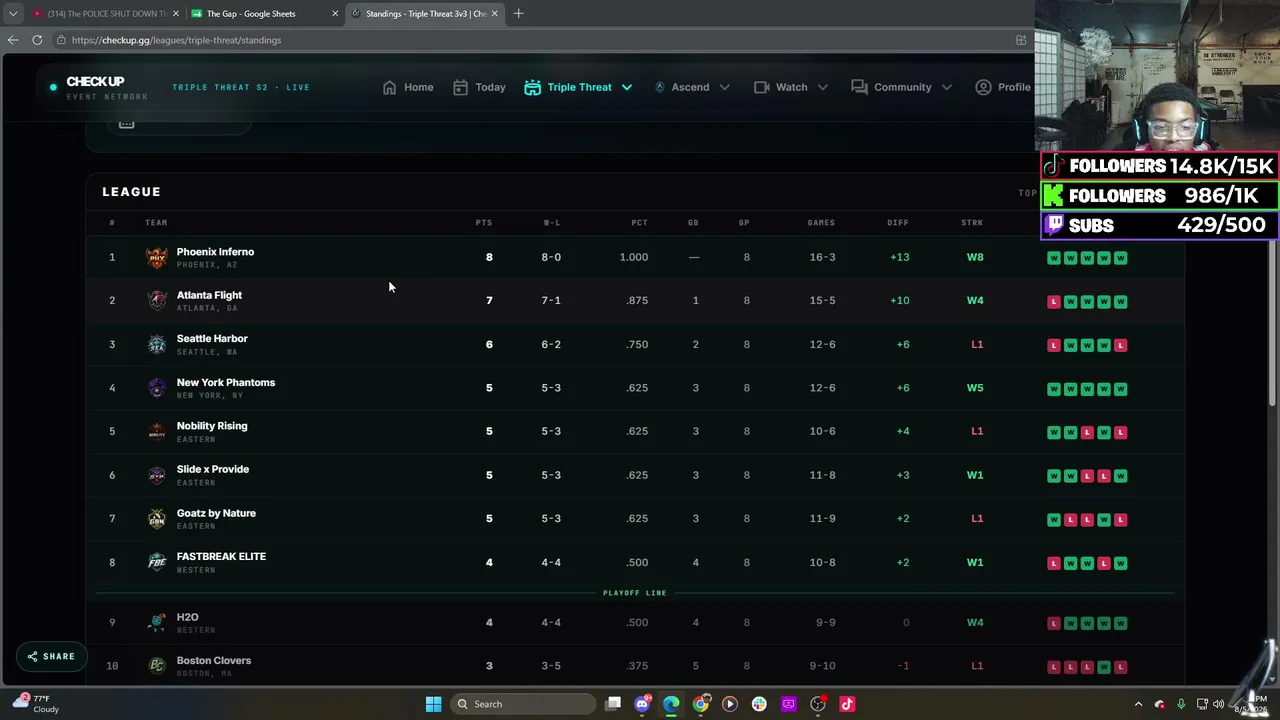Switch to The Gap Google Sheets tab

pos(264,14)
